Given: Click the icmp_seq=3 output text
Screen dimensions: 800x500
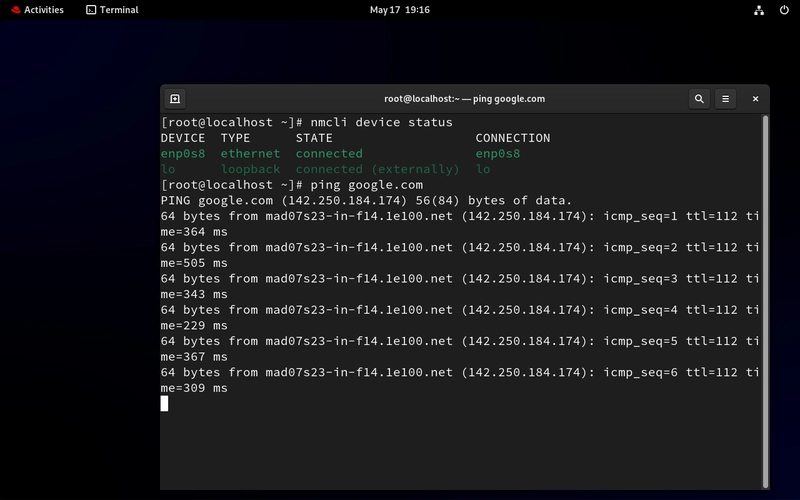Looking at the screenshot, I should tap(640, 279).
